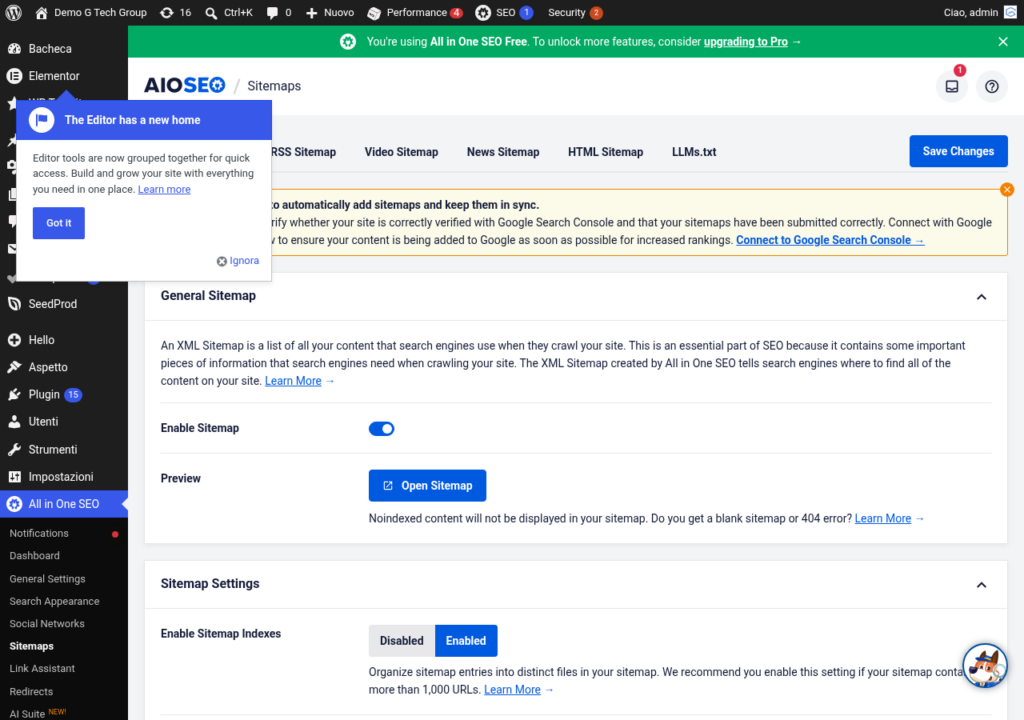Toggle the Enable Sitemap switch

[x=381, y=429]
